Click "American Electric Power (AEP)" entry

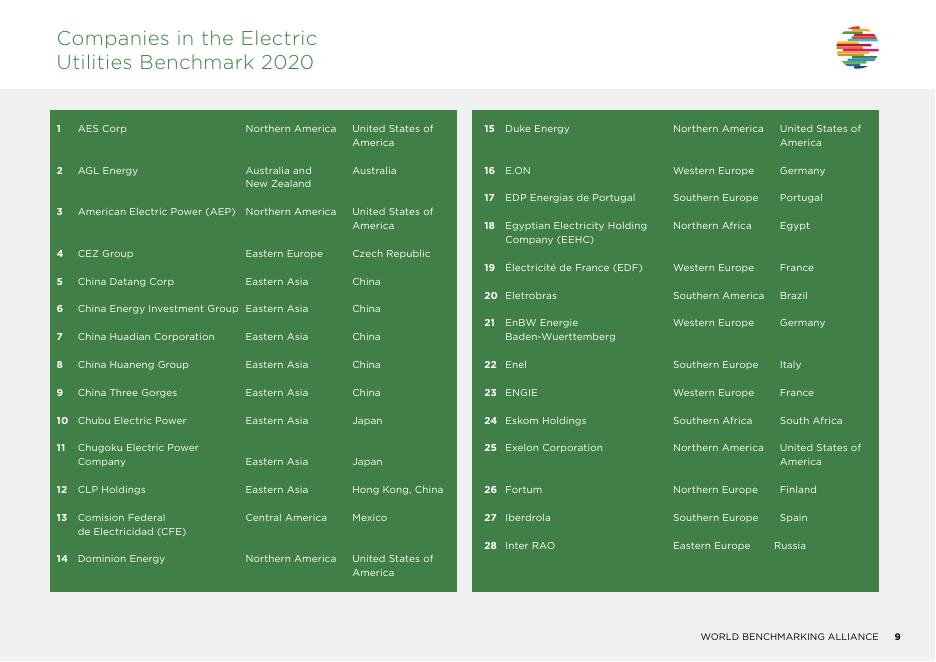[x=156, y=212]
